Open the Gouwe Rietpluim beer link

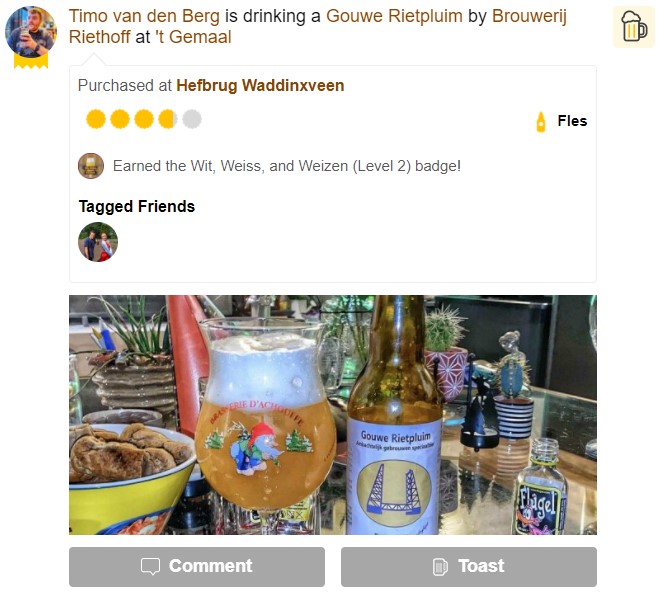(x=394, y=16)
